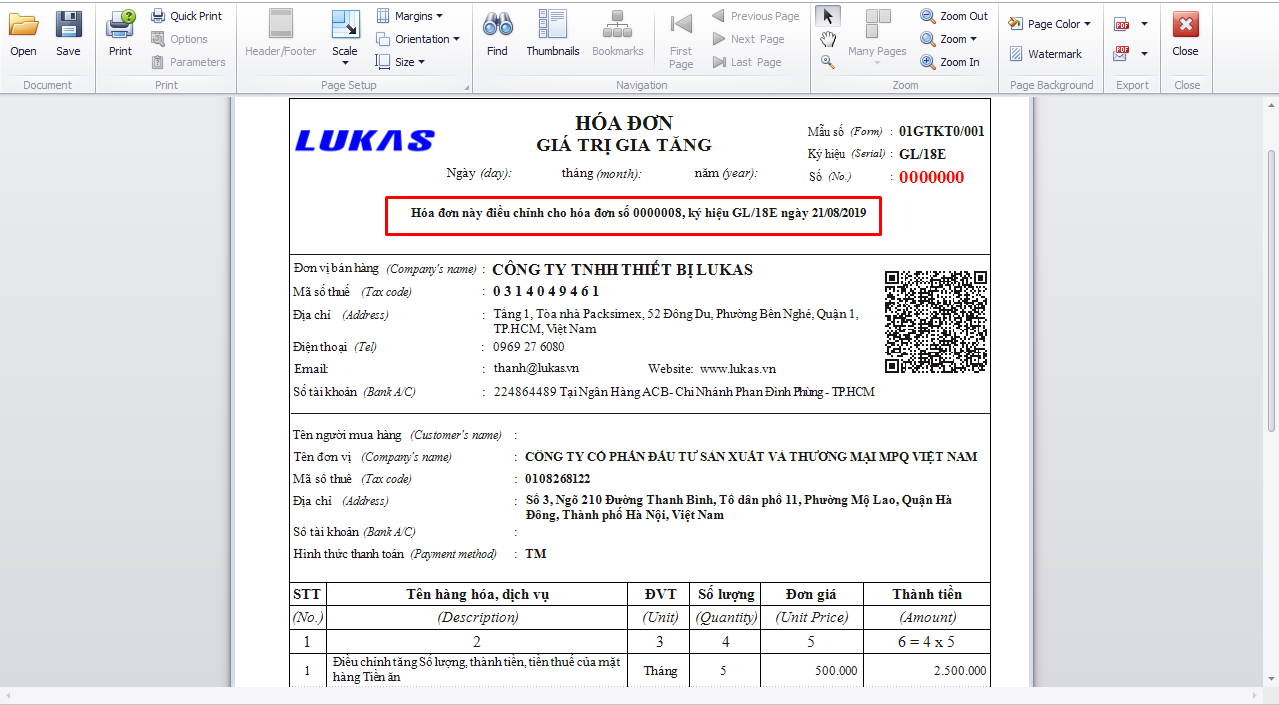
Task: Click the seller tax code 0314049461
Action: pyautogui.click(x=546, y=291)
